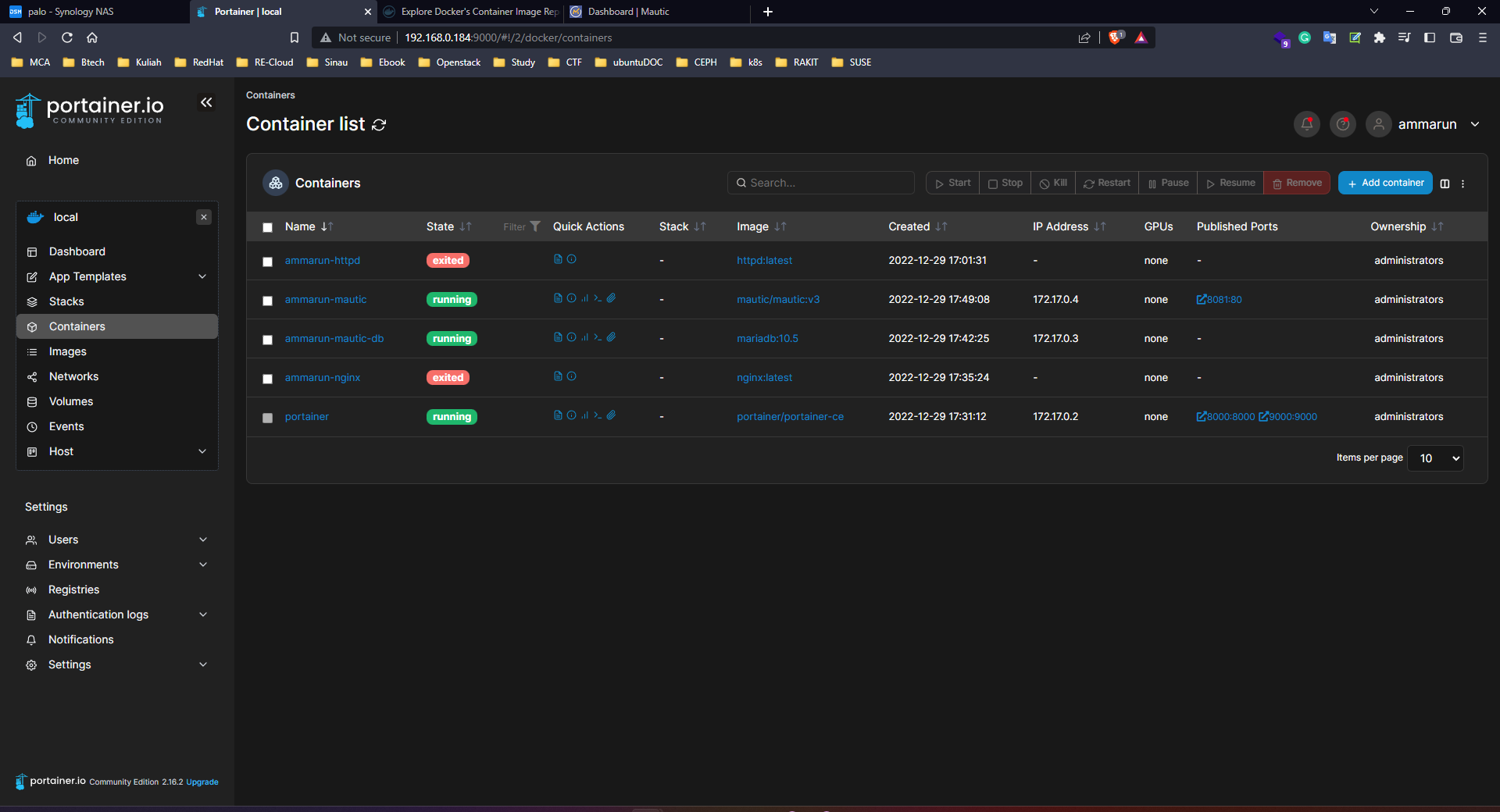Check the portainer row checkbox
1500x812 pixels.
click(267, 418)
